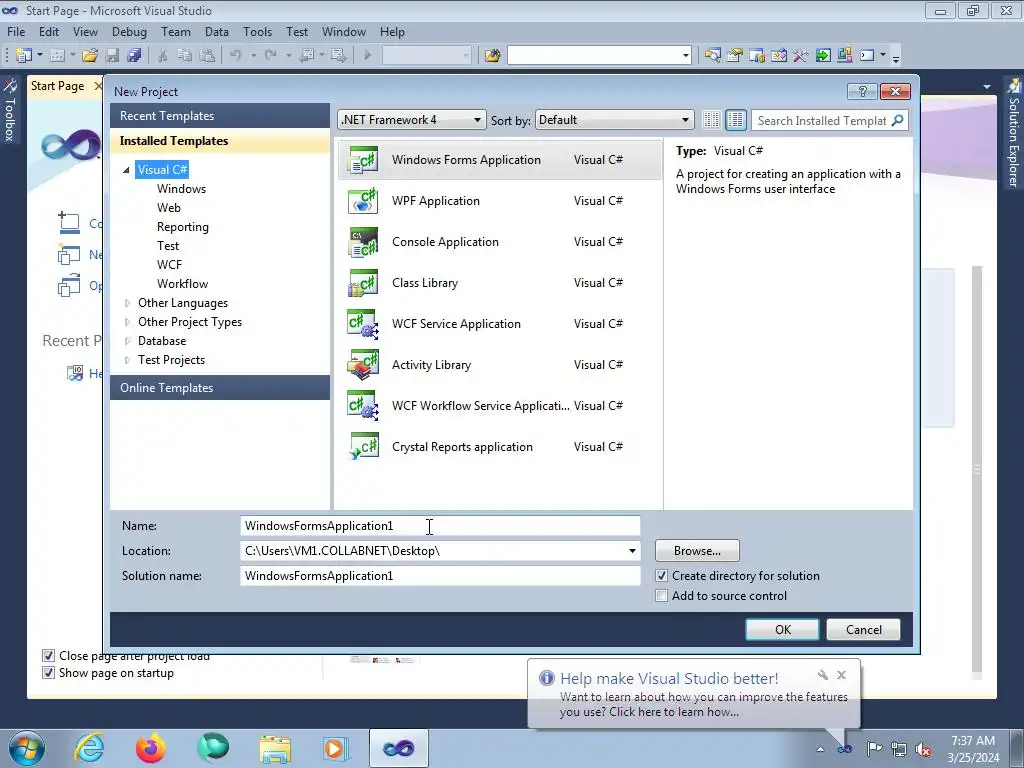Screen dimensions: 1024x768
Task: Select the Crystal Reports application template icon
Action: pos(363,447)
